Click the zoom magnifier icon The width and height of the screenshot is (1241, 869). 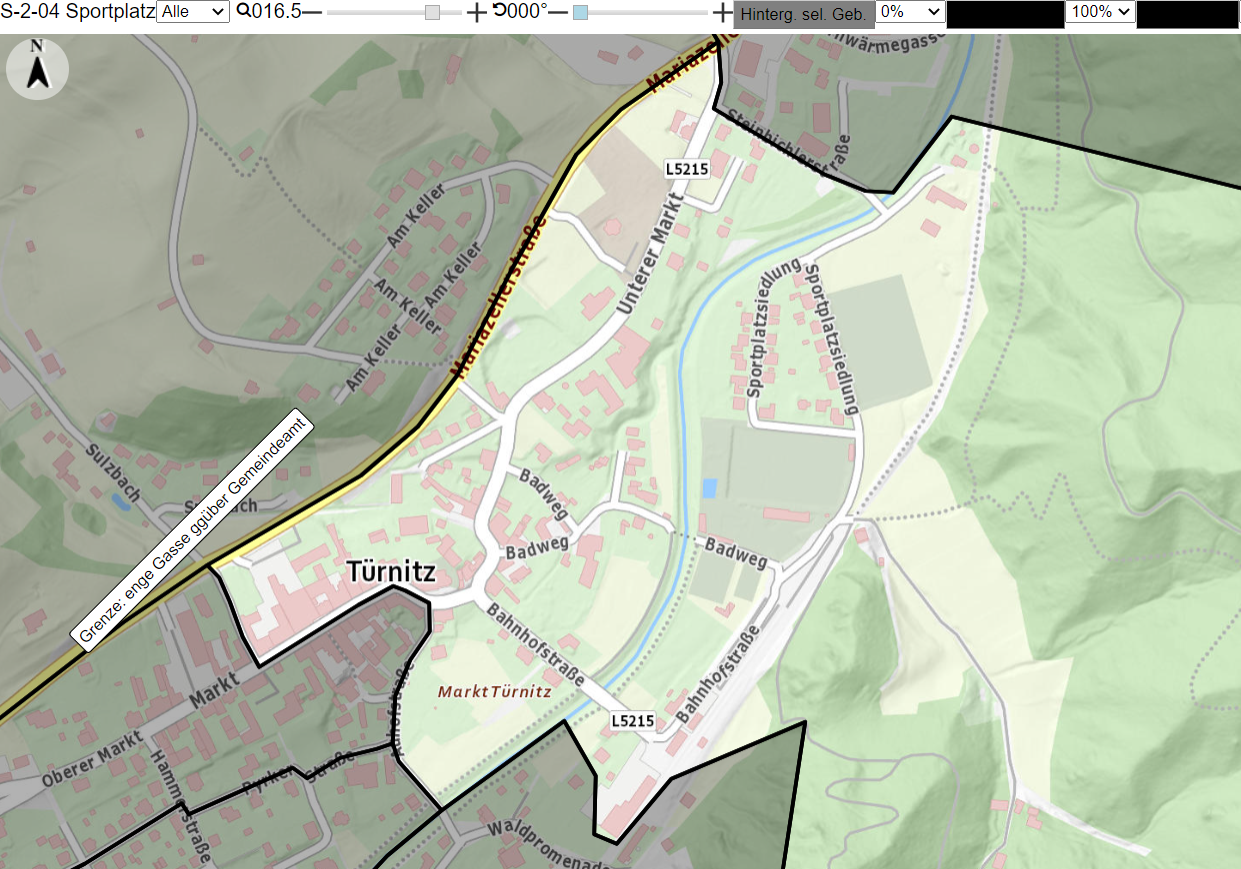pos(242,12)
